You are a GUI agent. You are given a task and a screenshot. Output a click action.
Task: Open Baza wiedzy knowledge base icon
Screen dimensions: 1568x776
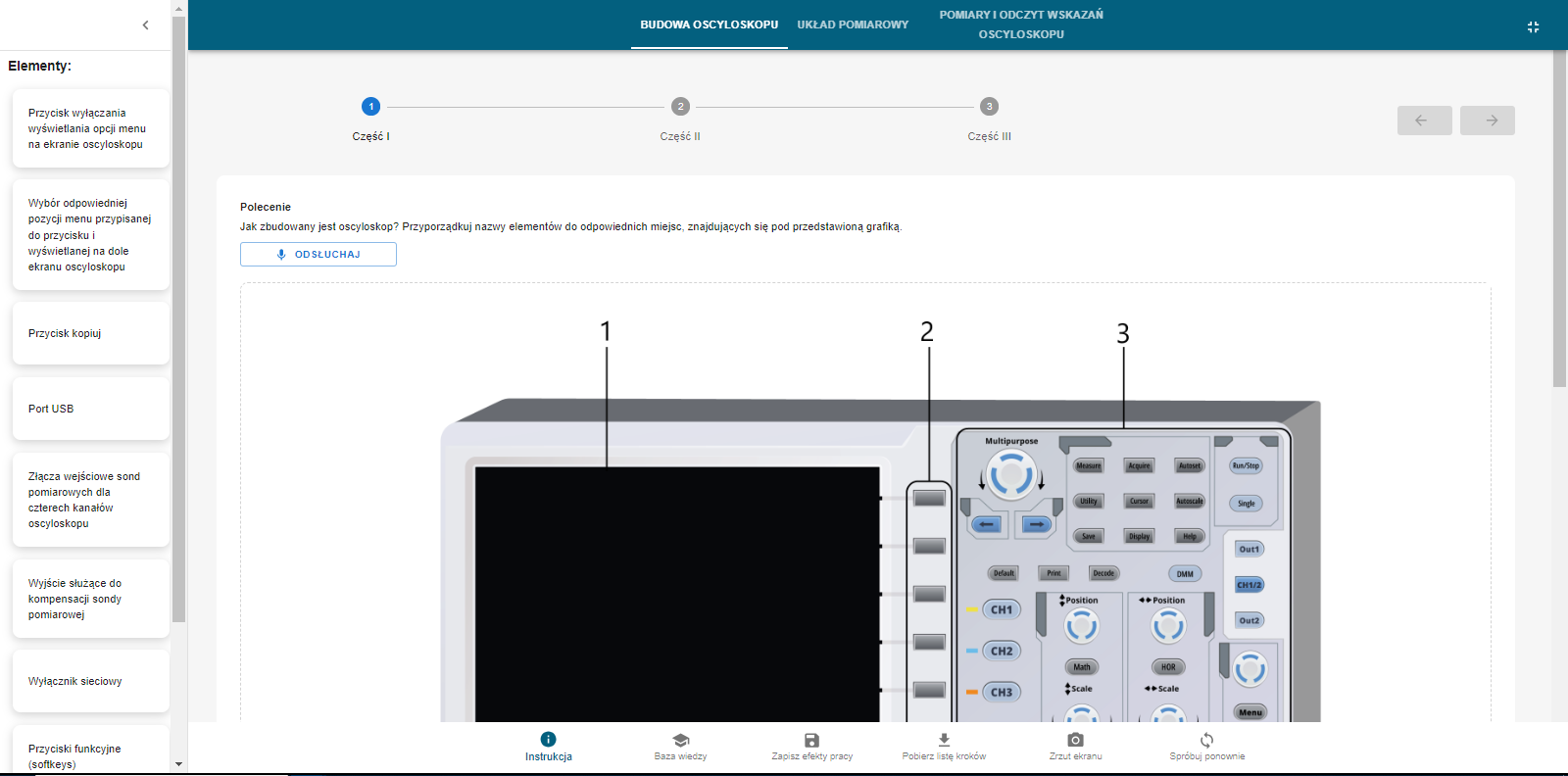[x=680, y=740]
